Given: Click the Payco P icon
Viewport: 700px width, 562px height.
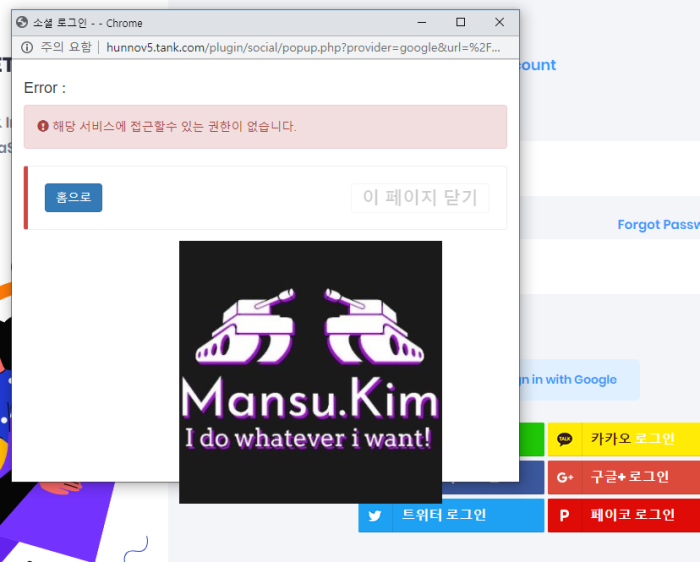Looking at the screenshot, I should coord(565,516).
